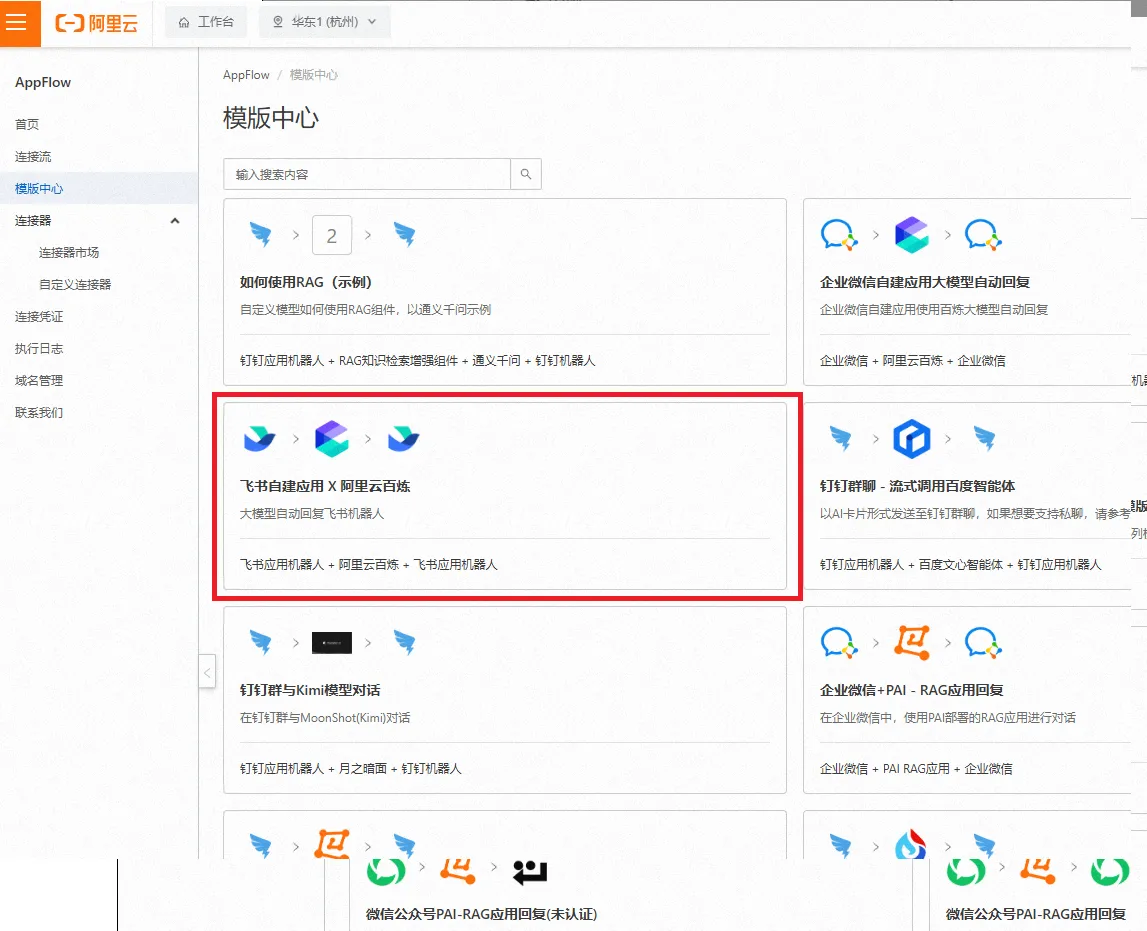
Task: Open 连接凭证 in sidebar
Action: (x=39, y=317)
